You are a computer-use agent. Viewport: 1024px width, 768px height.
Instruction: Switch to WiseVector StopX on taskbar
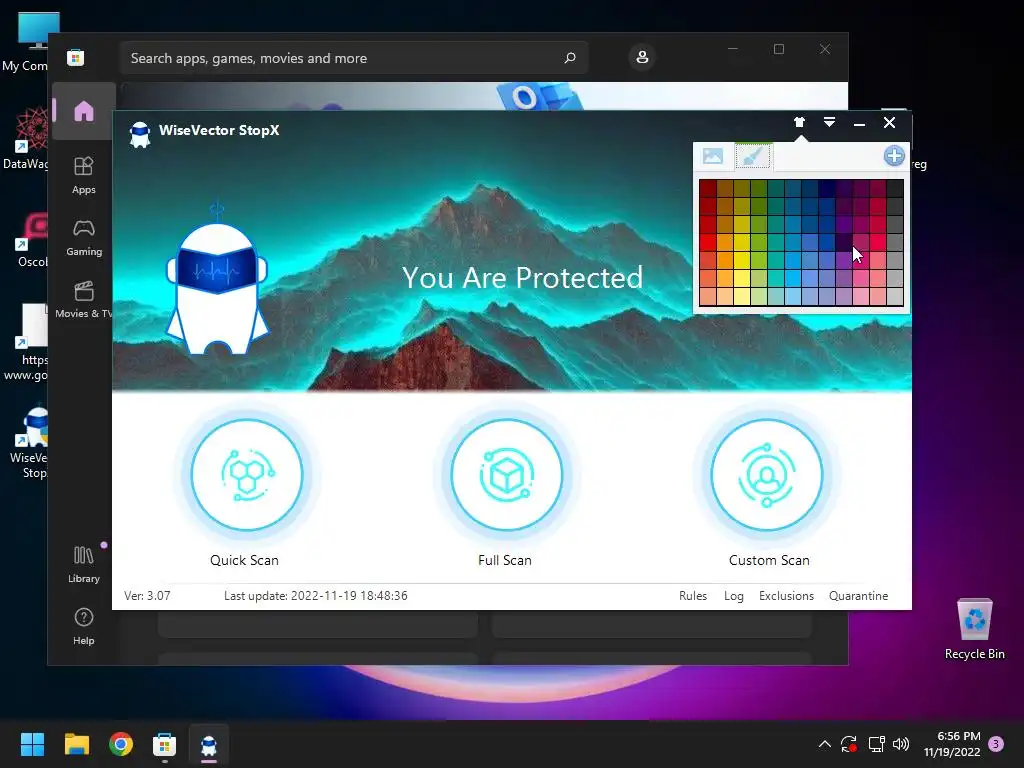click(209, 744)
